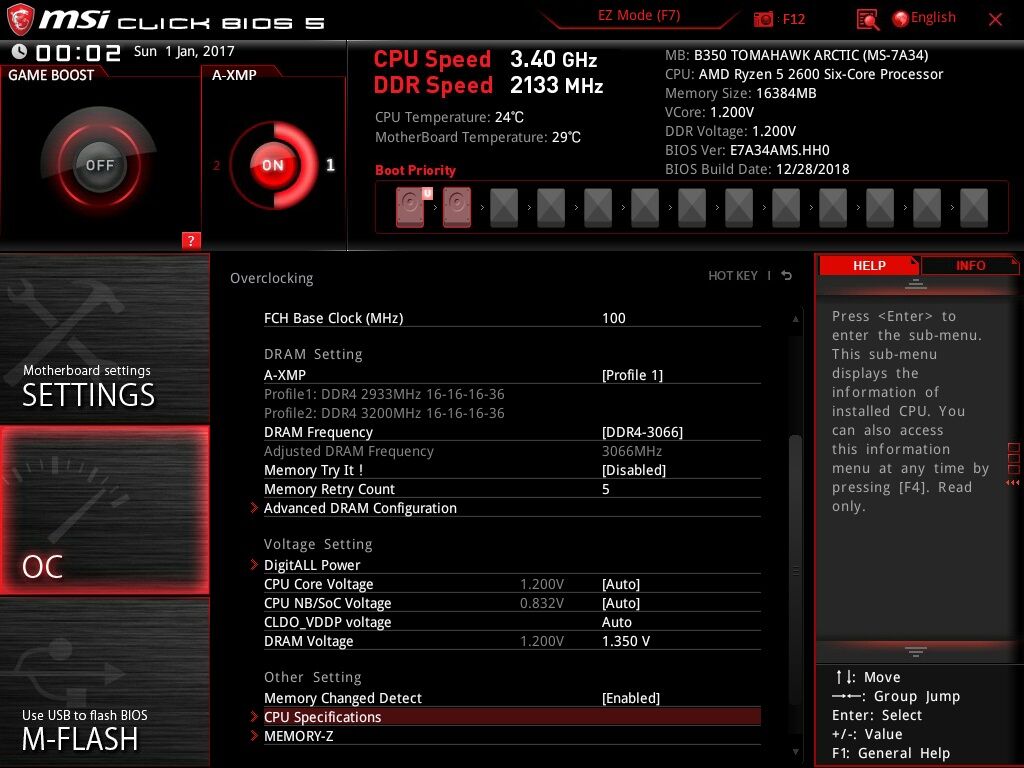Click the CPU Speed 3.40 GHz readout
1024x768 pixels.
[x=485, y=59]
